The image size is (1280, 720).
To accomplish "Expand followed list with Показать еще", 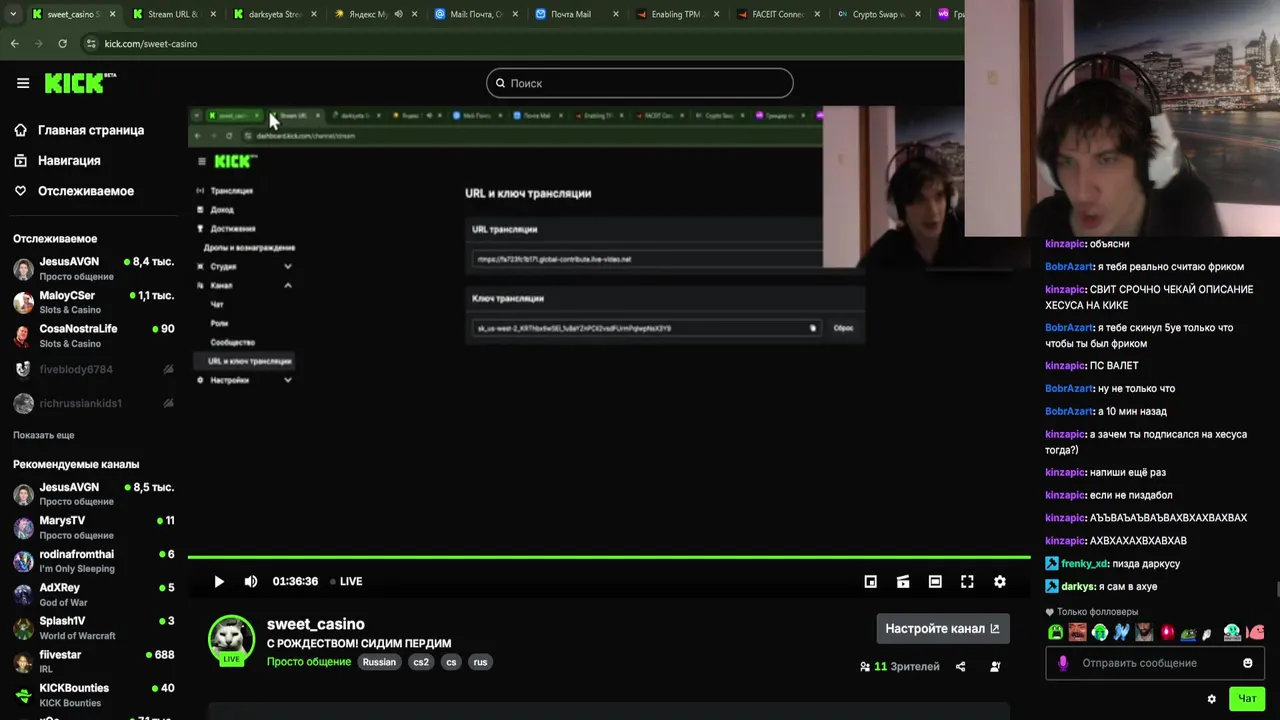I will [x=44, y=435].
